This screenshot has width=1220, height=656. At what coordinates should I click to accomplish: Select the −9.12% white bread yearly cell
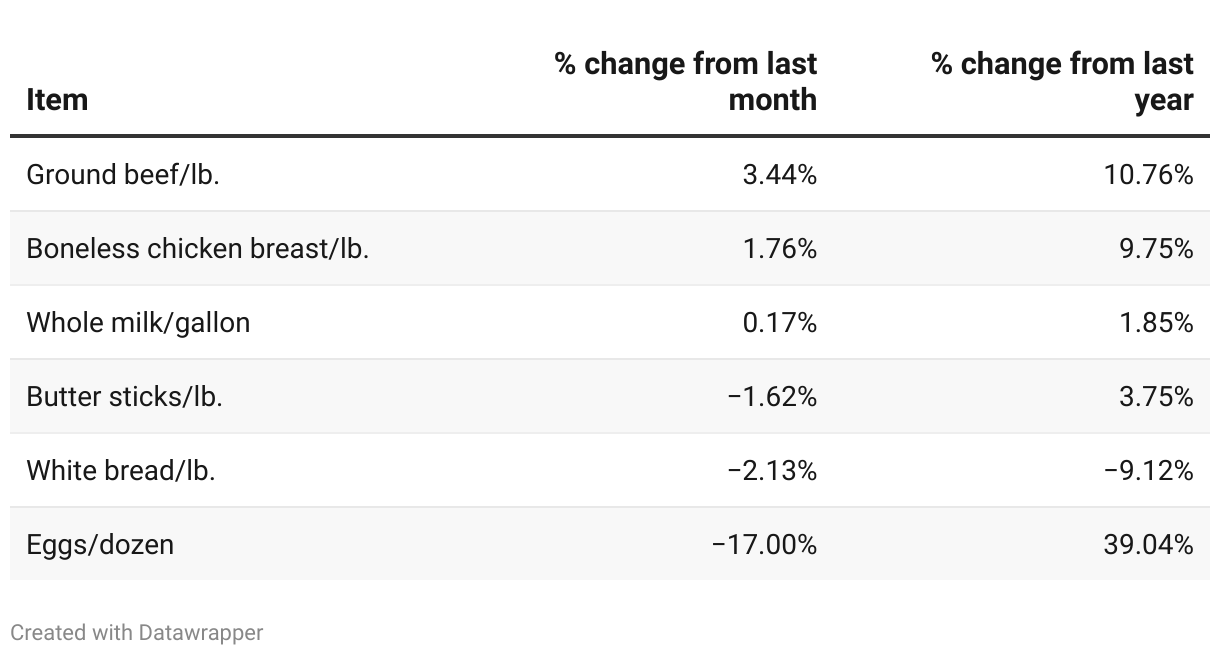click(x=1148, y=471)
